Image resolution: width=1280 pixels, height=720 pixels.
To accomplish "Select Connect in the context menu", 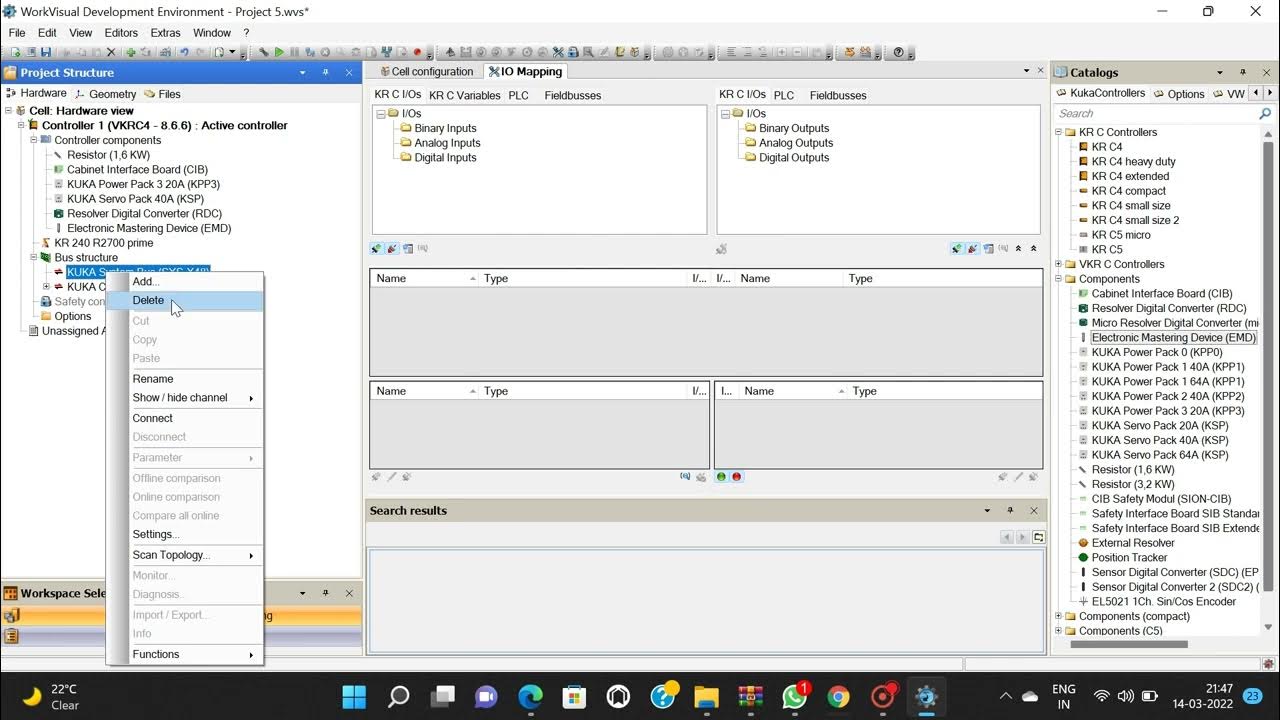I will click(152, 418).
